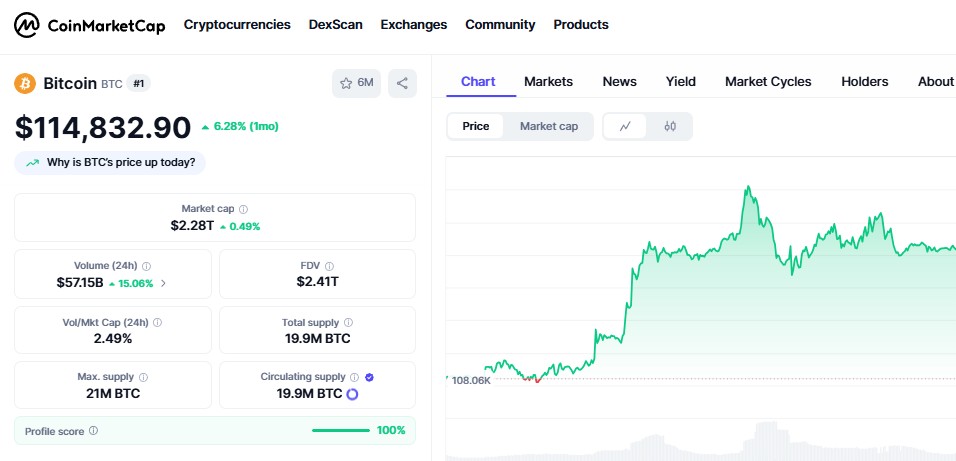Click the info icon next to Max. supply
This screenshot has width=956, height=461.
click(143, 377)
